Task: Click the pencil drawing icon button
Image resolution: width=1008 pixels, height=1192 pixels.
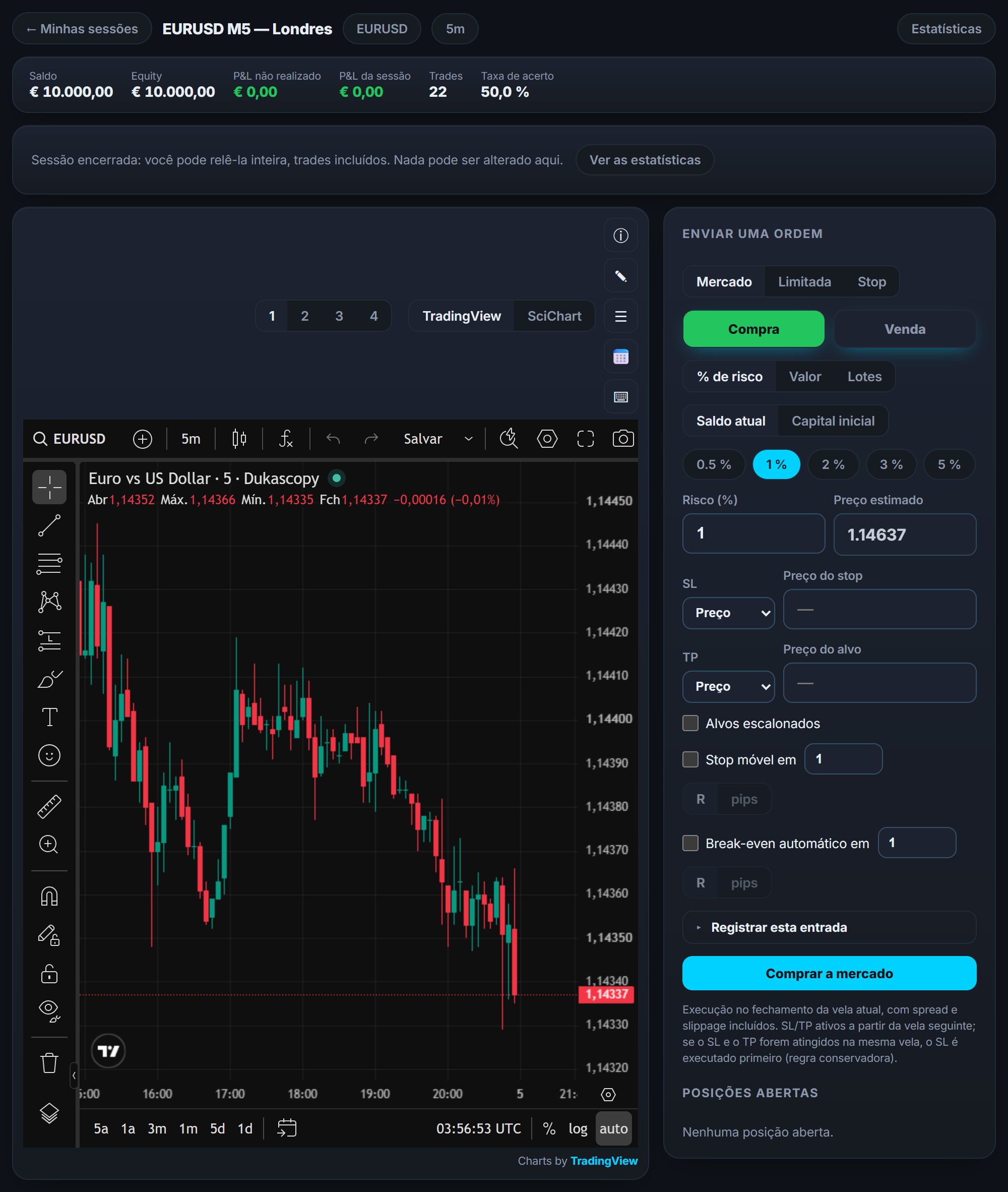Action: point(620,276)
